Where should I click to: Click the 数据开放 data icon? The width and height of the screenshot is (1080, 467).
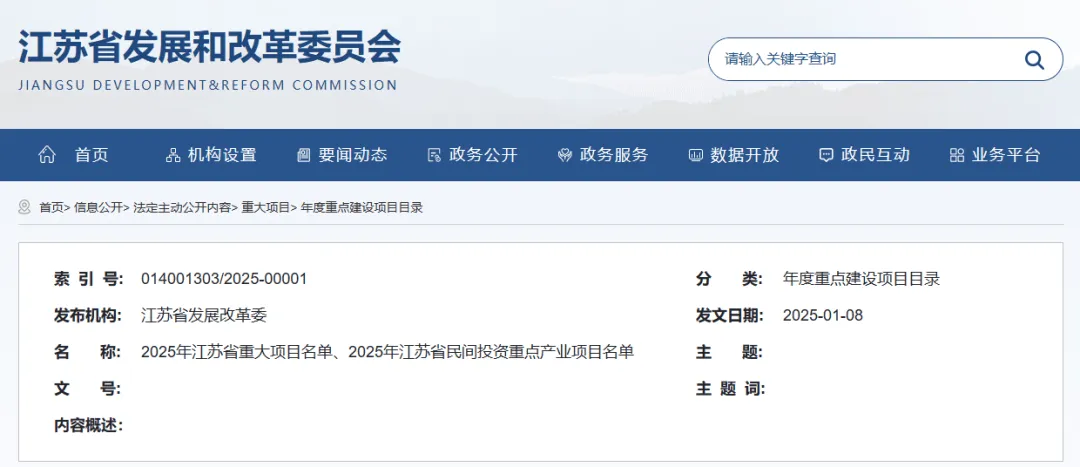pos(696,155)
